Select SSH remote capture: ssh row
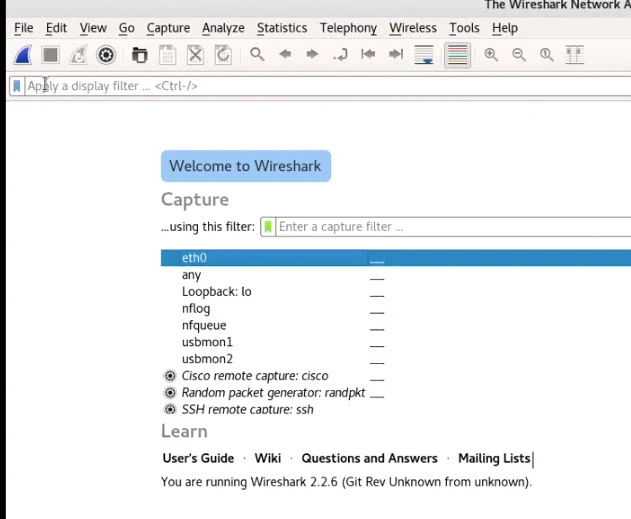 click(396, 409)
